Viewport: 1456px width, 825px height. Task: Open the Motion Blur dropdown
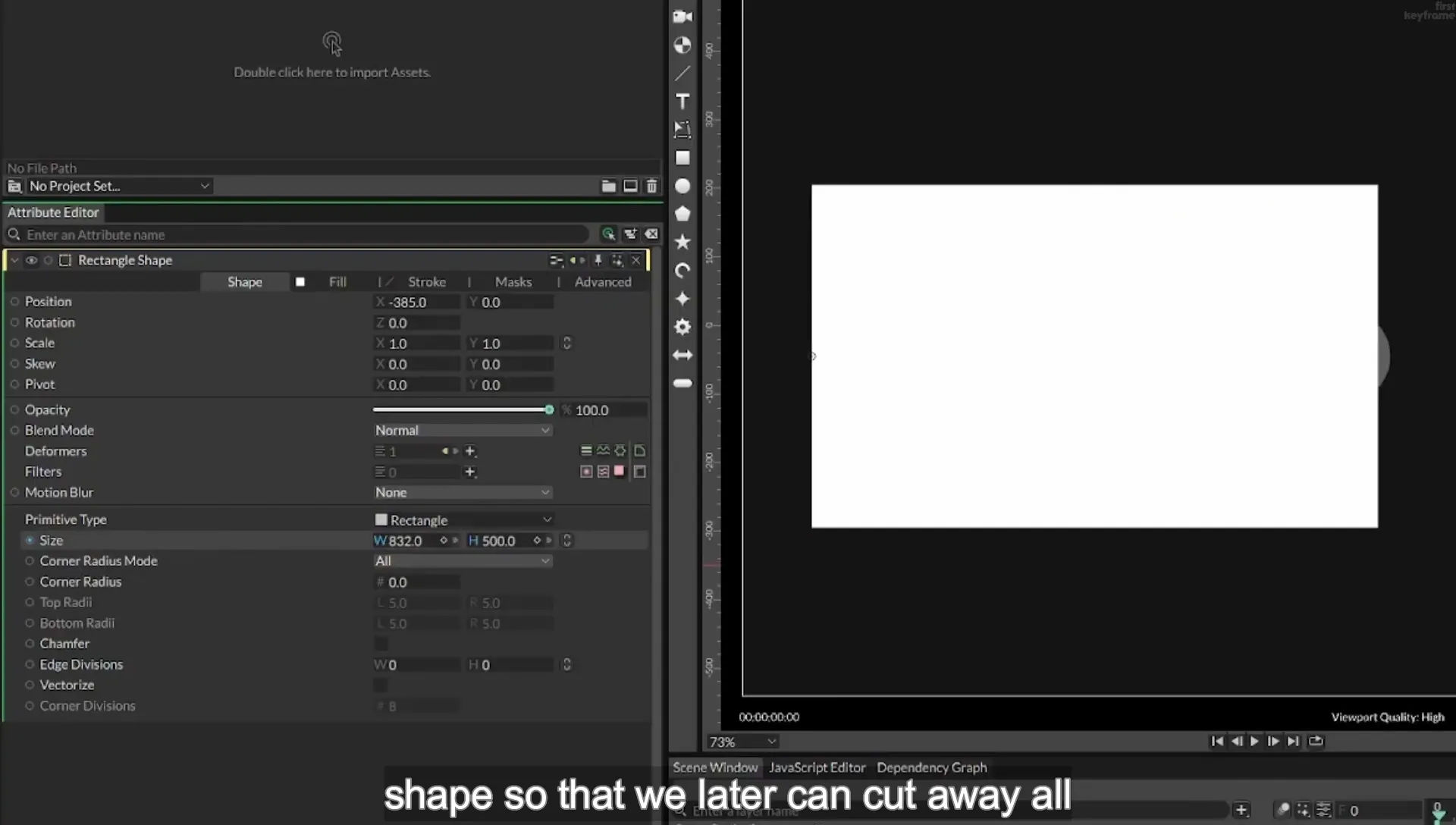pos(463,493)
